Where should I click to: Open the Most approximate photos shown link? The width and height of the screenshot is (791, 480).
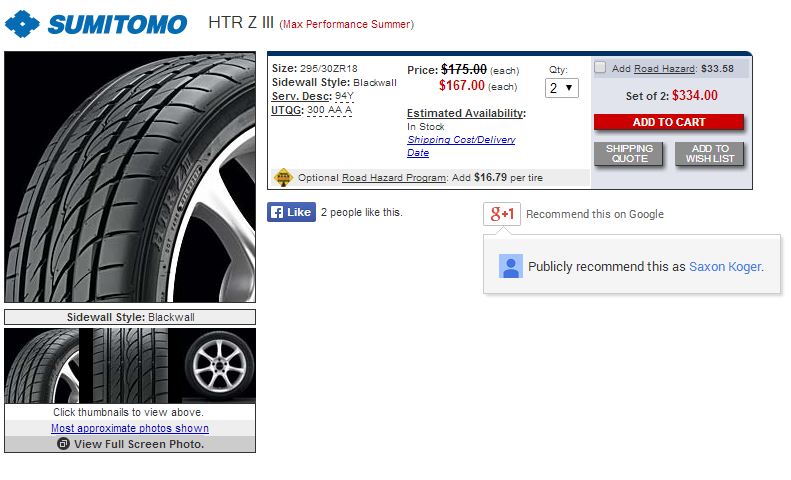point(130,428)
